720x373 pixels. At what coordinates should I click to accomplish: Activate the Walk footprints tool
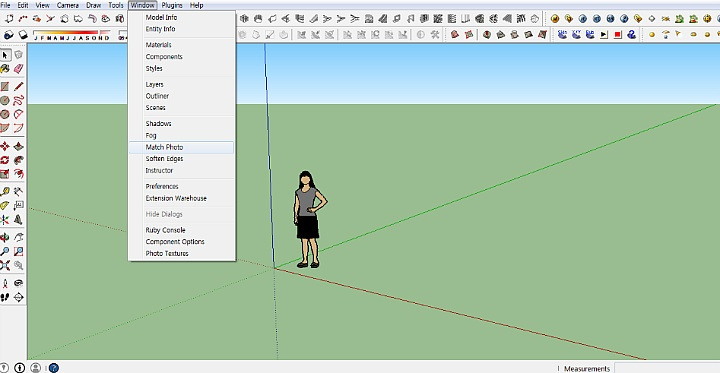5,297
